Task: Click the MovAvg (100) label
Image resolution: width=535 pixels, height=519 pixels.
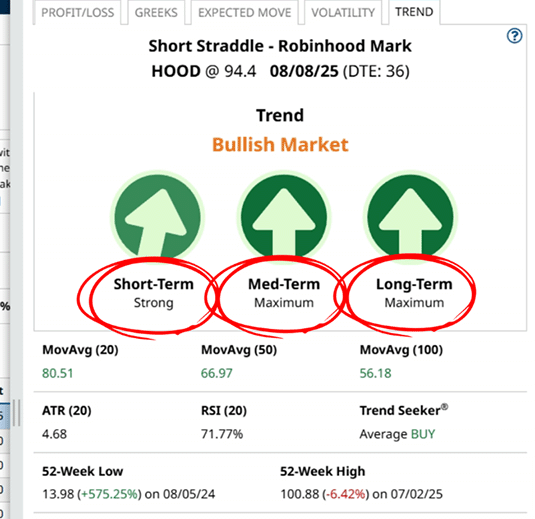Action: [401, 350]
